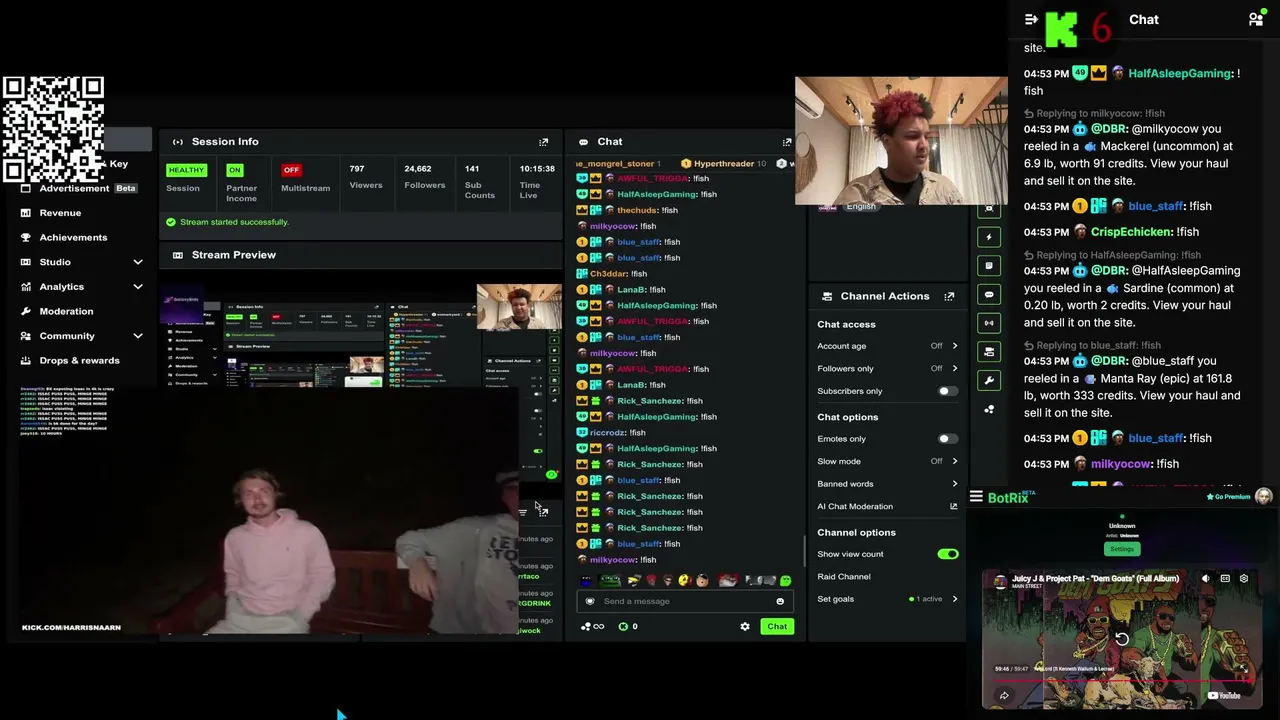Click wrench icon in right toolbar
This screenshot has width=1280, height=720.
(x=989, y=380)
